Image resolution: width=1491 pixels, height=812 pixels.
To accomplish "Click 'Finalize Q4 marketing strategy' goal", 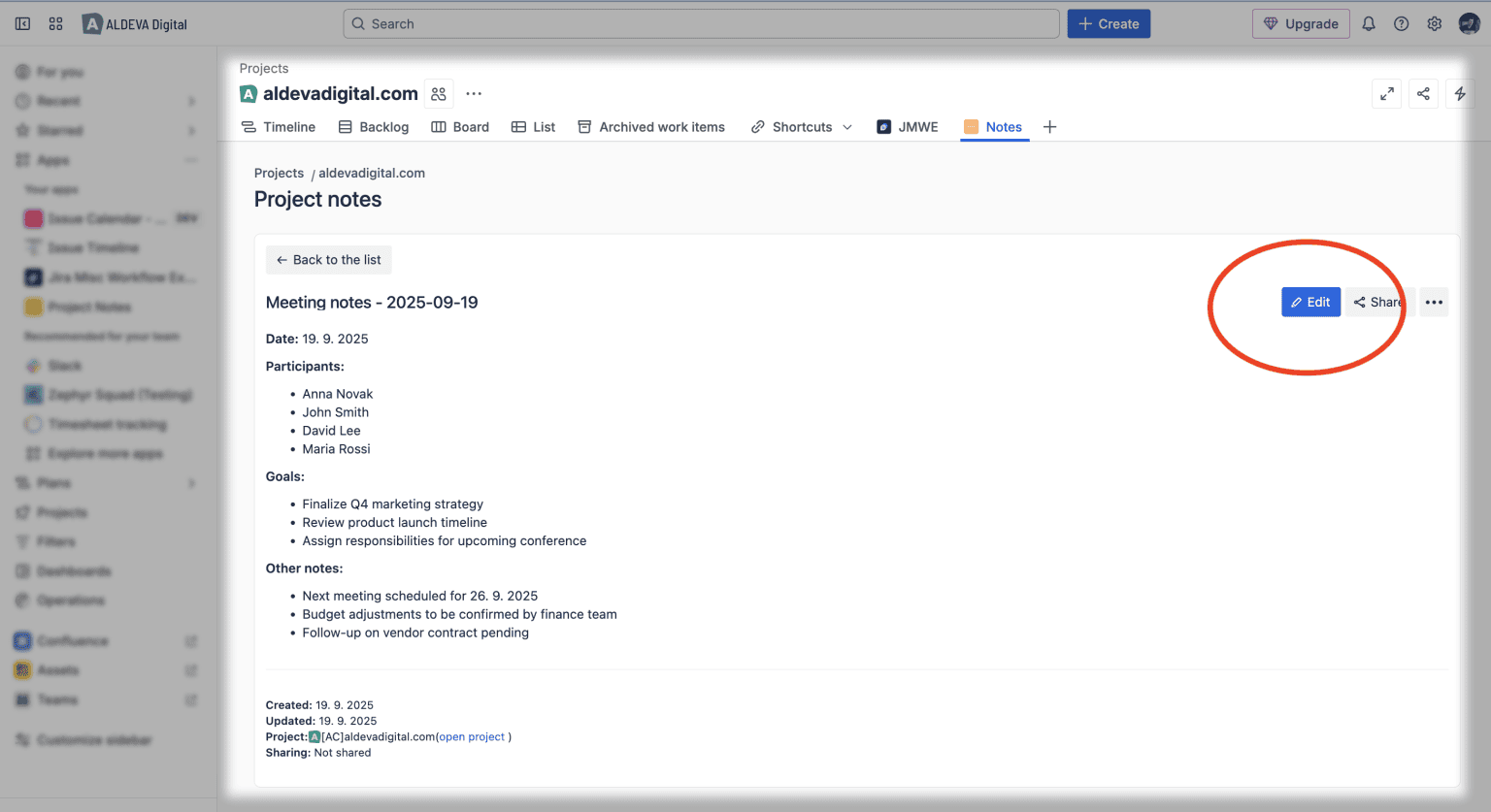I will pos(392,504).
